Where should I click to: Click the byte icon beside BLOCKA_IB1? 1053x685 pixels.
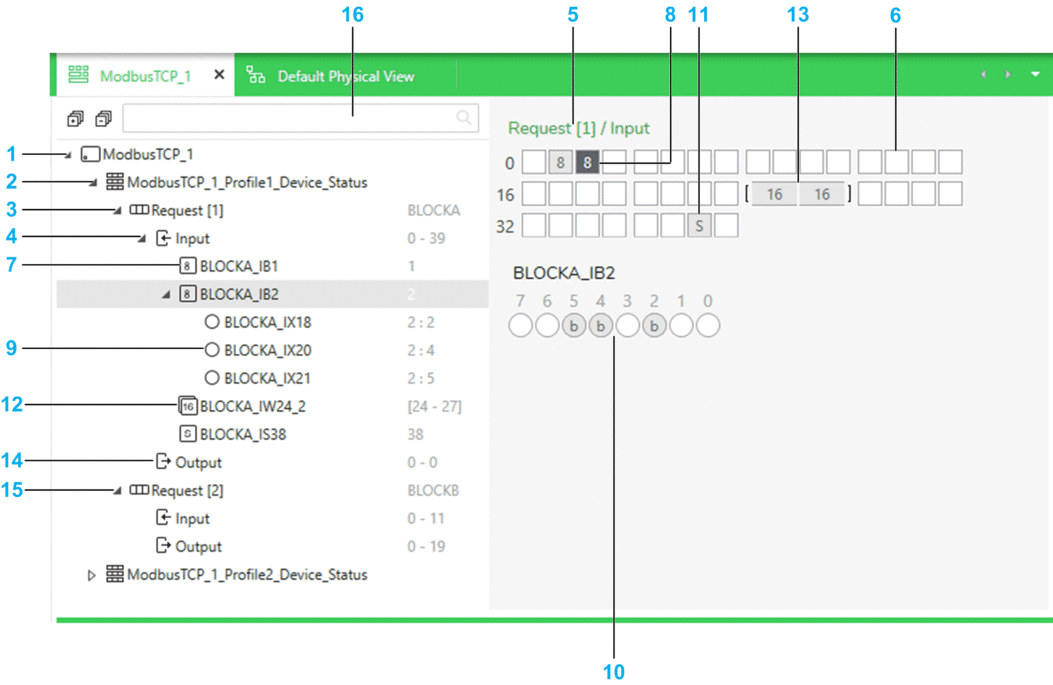point(187,266)
